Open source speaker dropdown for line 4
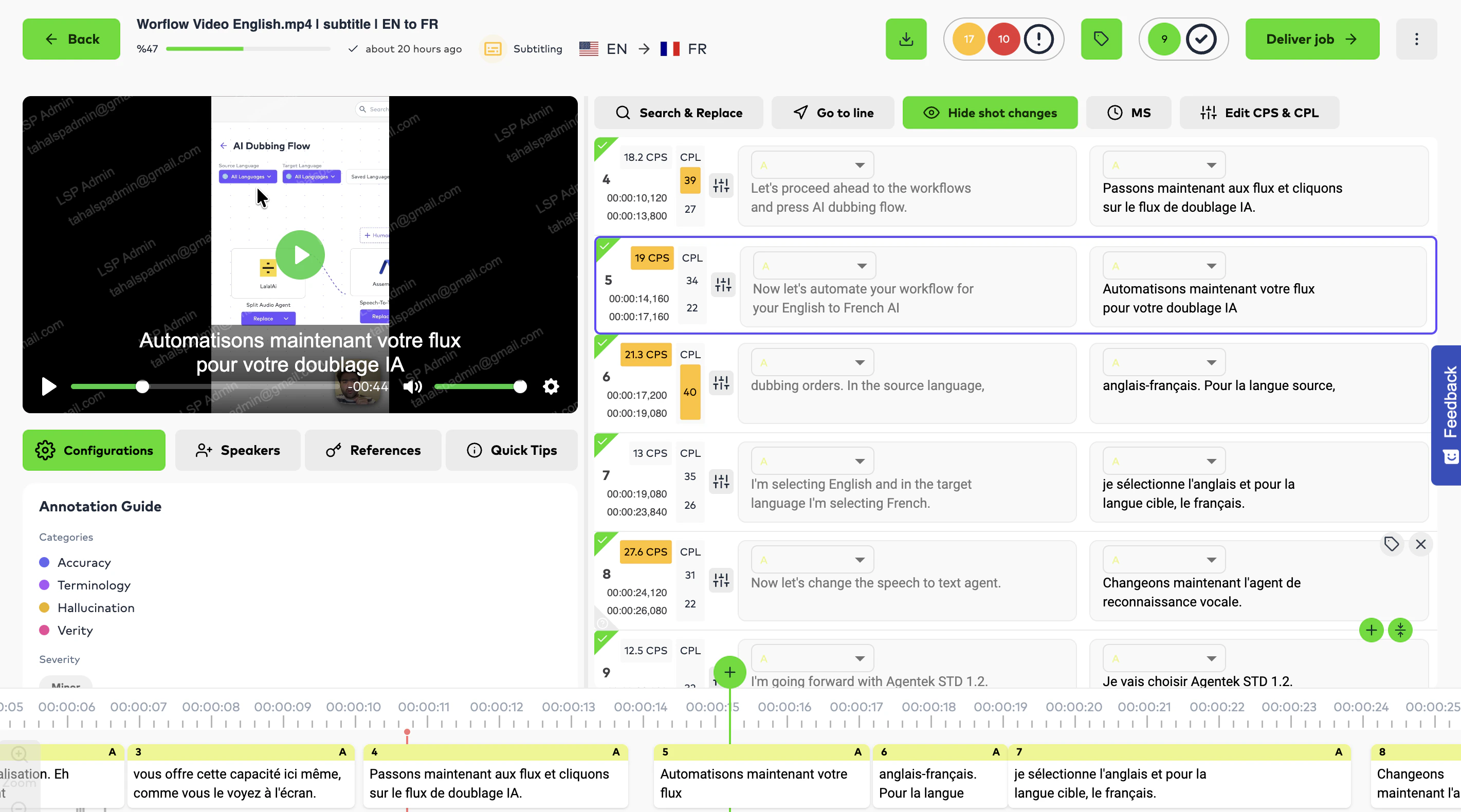The width and height of the screenshot is (1461, 812). [x=812, y=165]
